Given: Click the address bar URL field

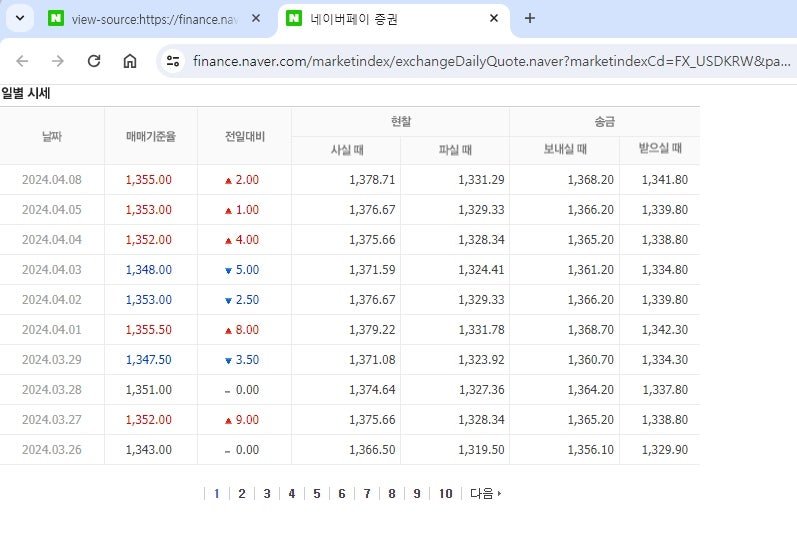Looking at the screenshot, I should tap(491, 62).
